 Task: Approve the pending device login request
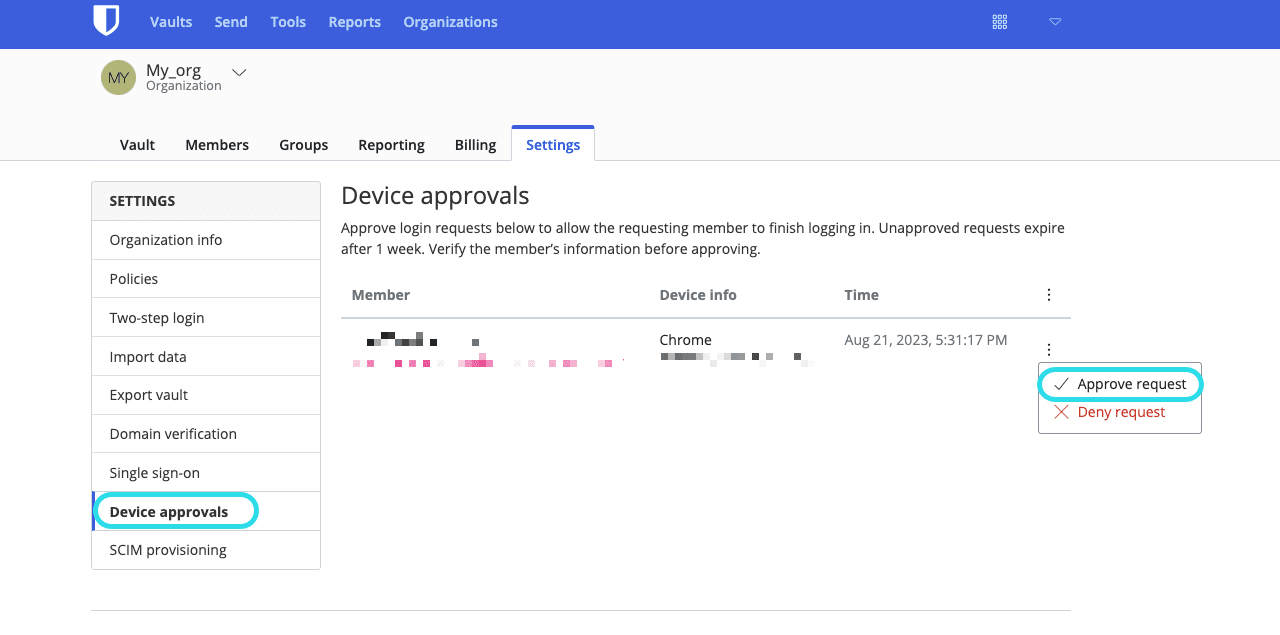[1130, 383]
